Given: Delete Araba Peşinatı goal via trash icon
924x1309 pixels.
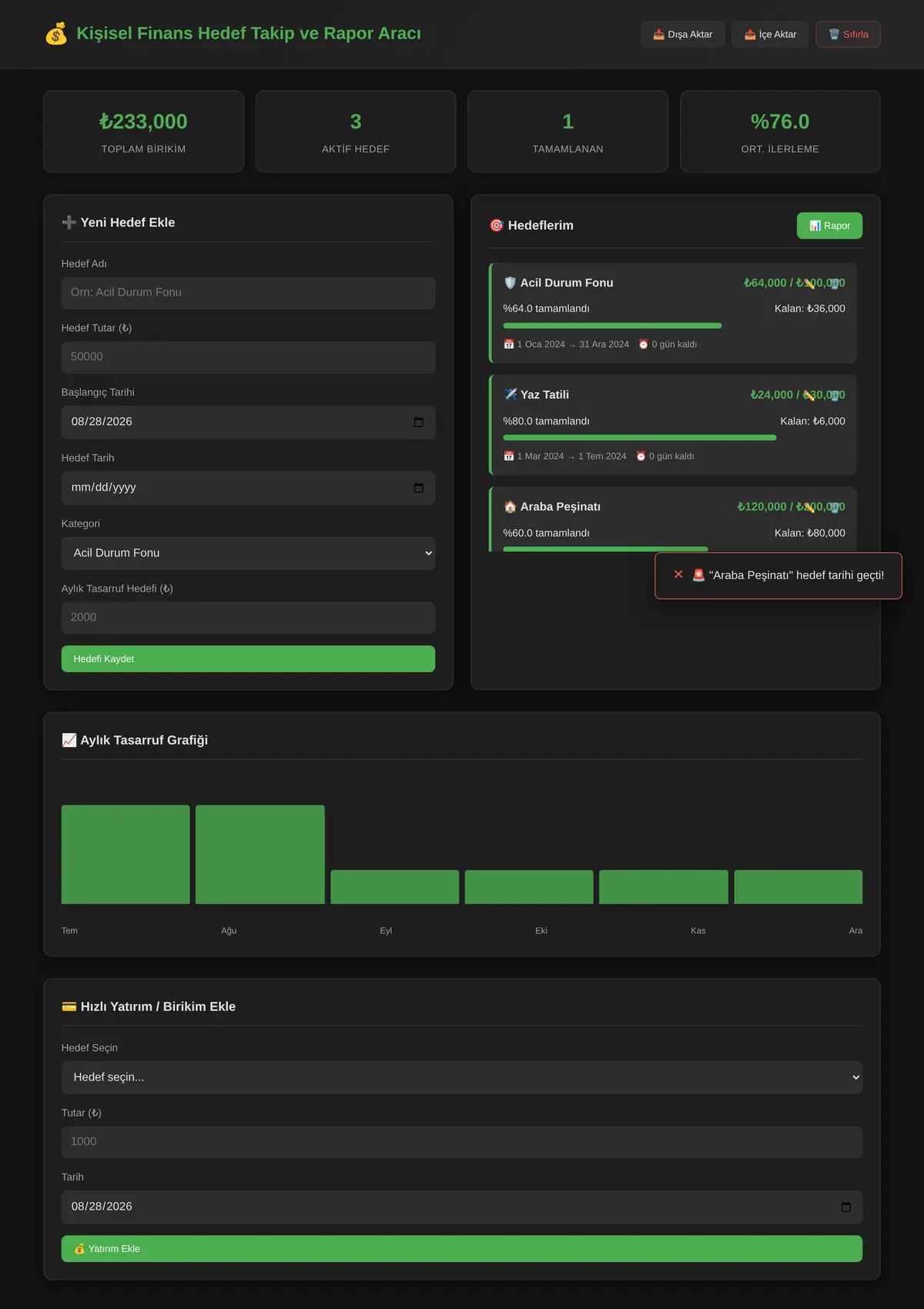Looking at the screenshot, I should pyautogui.click(x=834, y=507).
